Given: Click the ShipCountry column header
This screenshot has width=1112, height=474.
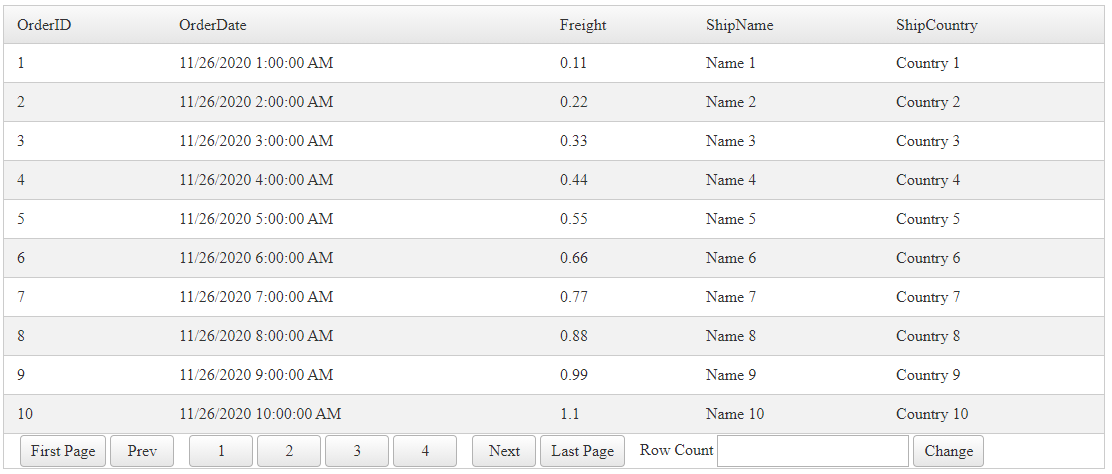Looking at the screenshot, I should point(936,25).
